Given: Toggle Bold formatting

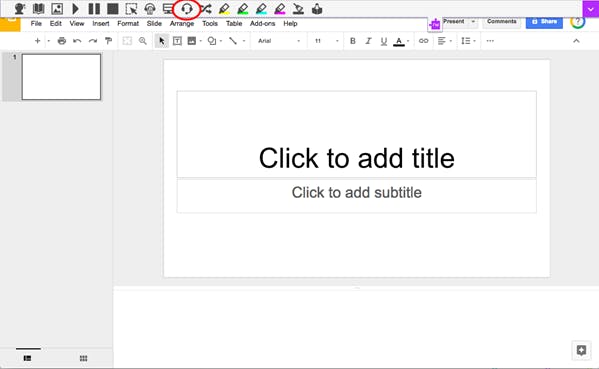Looking at the screenshot, I should [353, 41].
